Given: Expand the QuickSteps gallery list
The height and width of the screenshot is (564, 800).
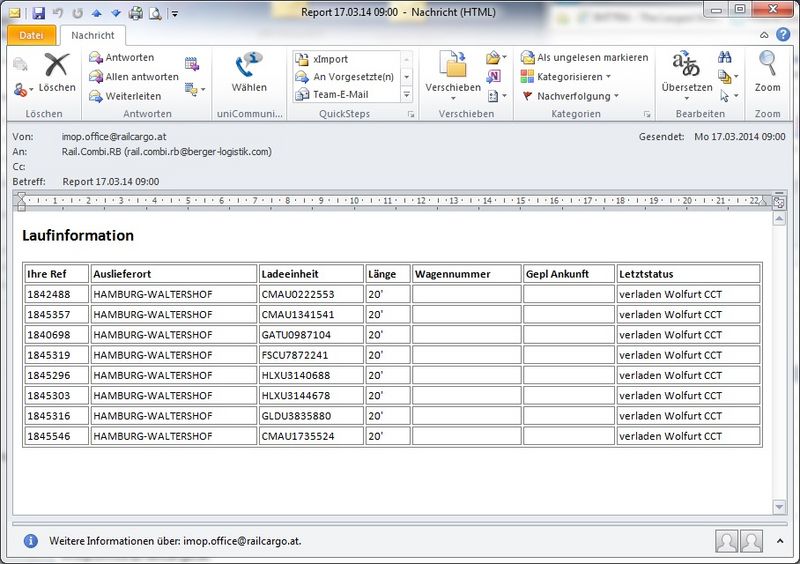Looking at the screenshot, I should (x=407, y=94).
